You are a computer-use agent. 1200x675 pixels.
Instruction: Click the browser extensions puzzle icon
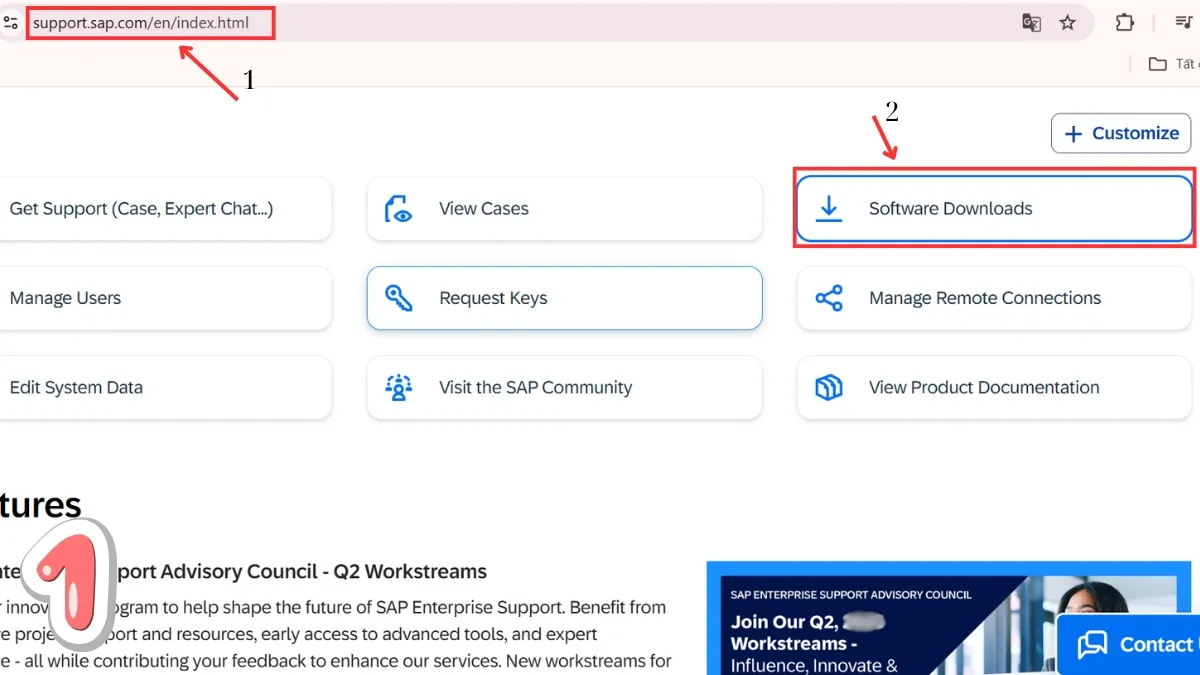pos(1124,22)
